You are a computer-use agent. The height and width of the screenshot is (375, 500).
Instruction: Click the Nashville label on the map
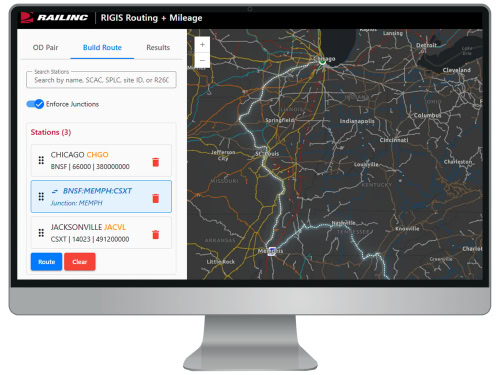[x=343, y=223]
